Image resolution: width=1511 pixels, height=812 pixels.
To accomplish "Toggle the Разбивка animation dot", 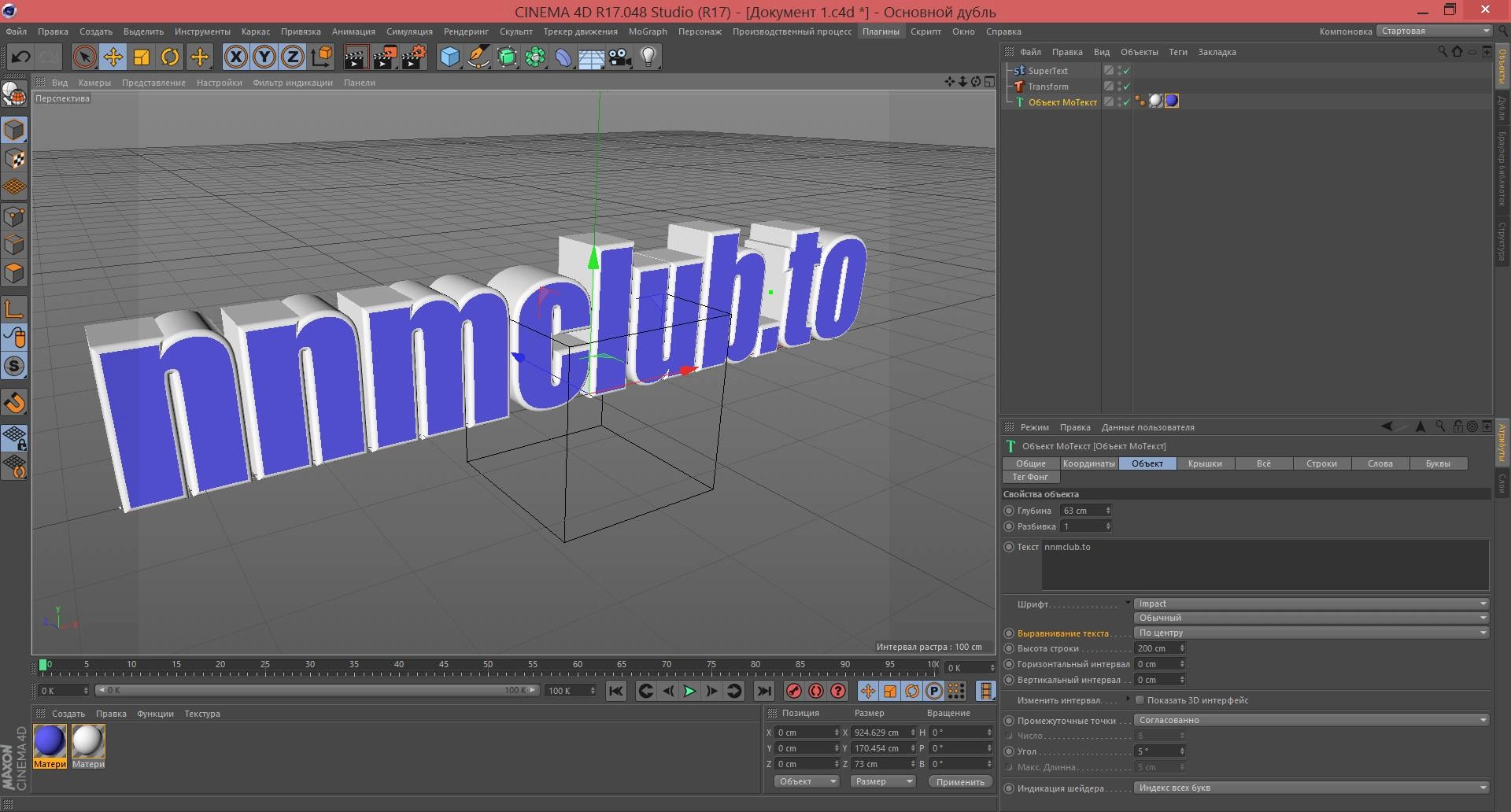I will [1009, 526].
